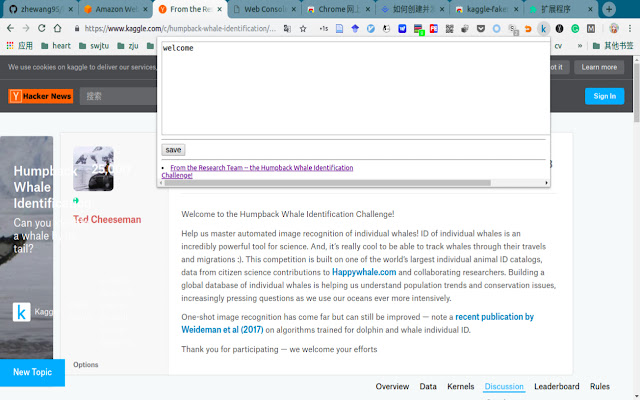Image resolution: width=640 pixels, height=400 pixels.
Task: Click the save button in popup
Action: (x=173, y=150)
